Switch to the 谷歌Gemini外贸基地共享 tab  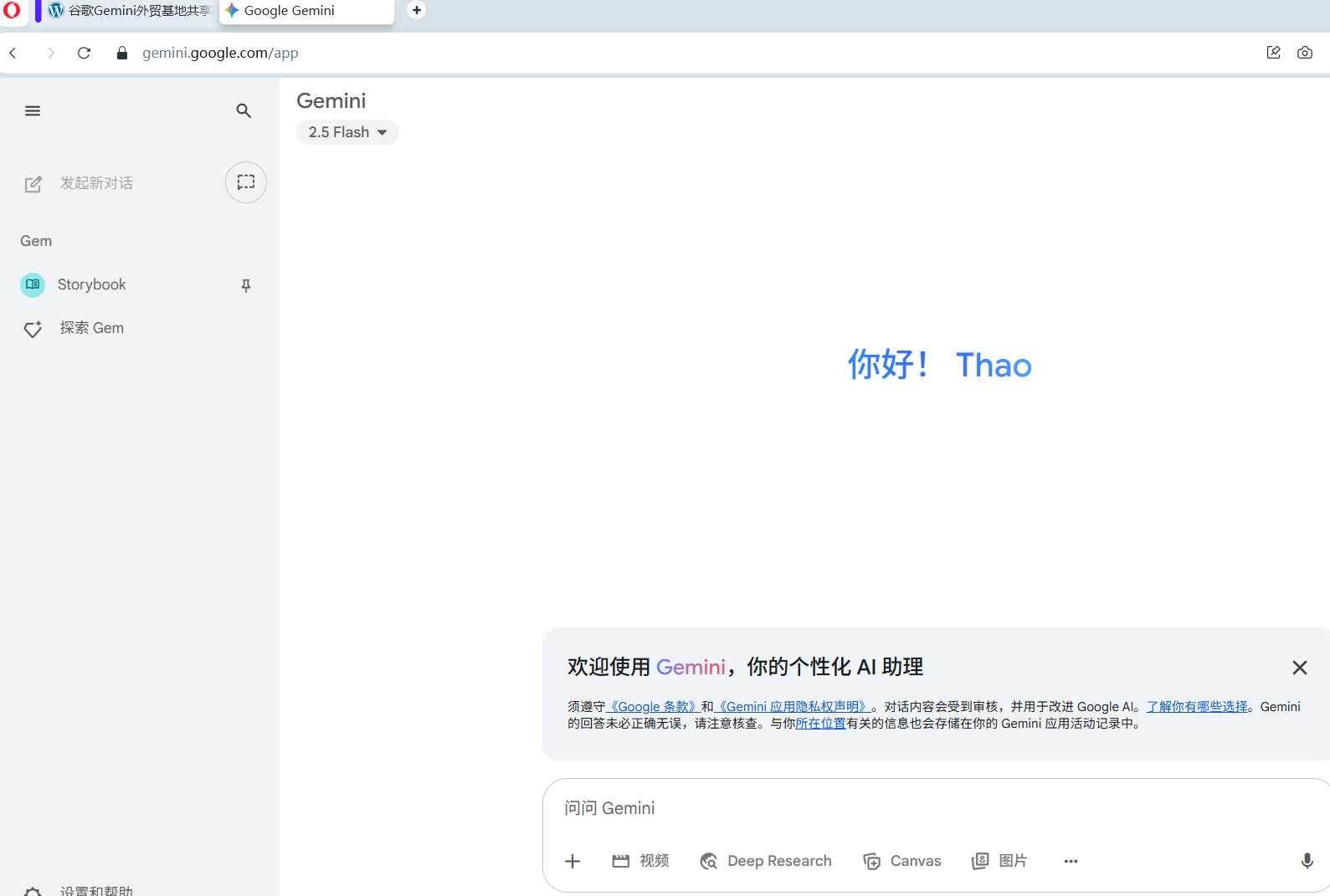[130, 11]
